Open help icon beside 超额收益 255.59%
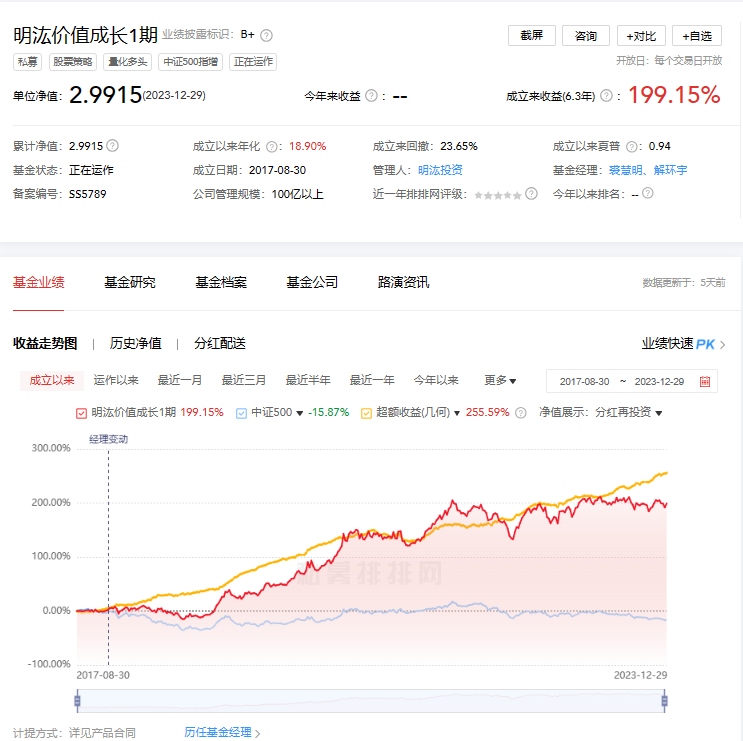Screen dimensions: 743x741 (x=521, y=413)
